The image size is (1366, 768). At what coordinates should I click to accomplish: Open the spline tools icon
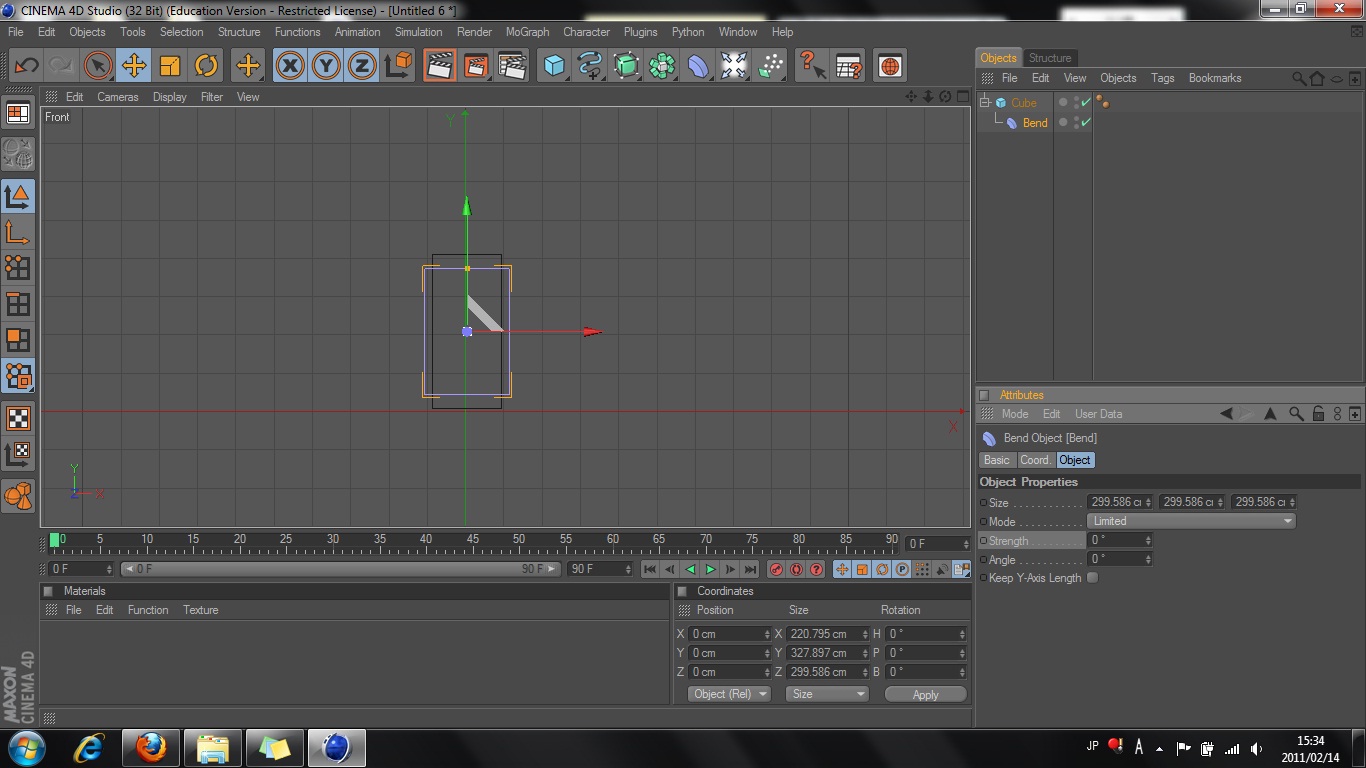click(x=590, y=66)
